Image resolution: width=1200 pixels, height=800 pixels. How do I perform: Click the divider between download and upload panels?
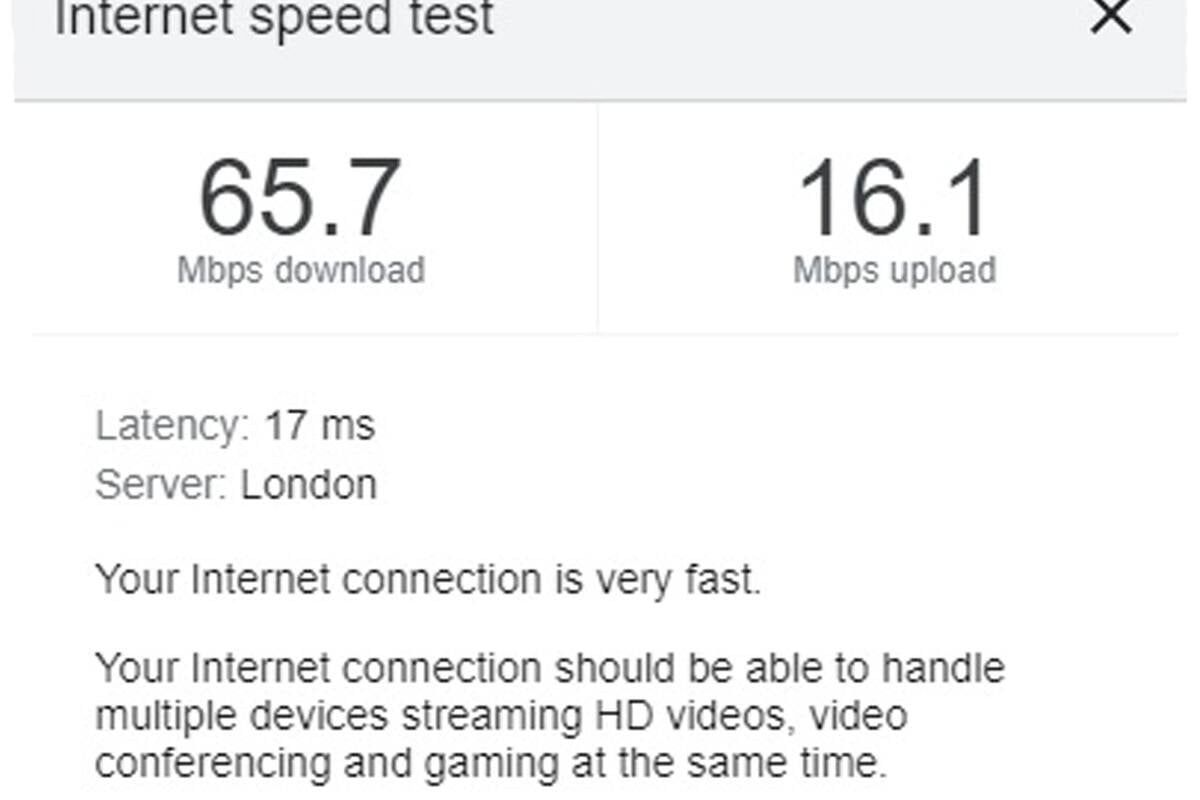coord(598,218)
